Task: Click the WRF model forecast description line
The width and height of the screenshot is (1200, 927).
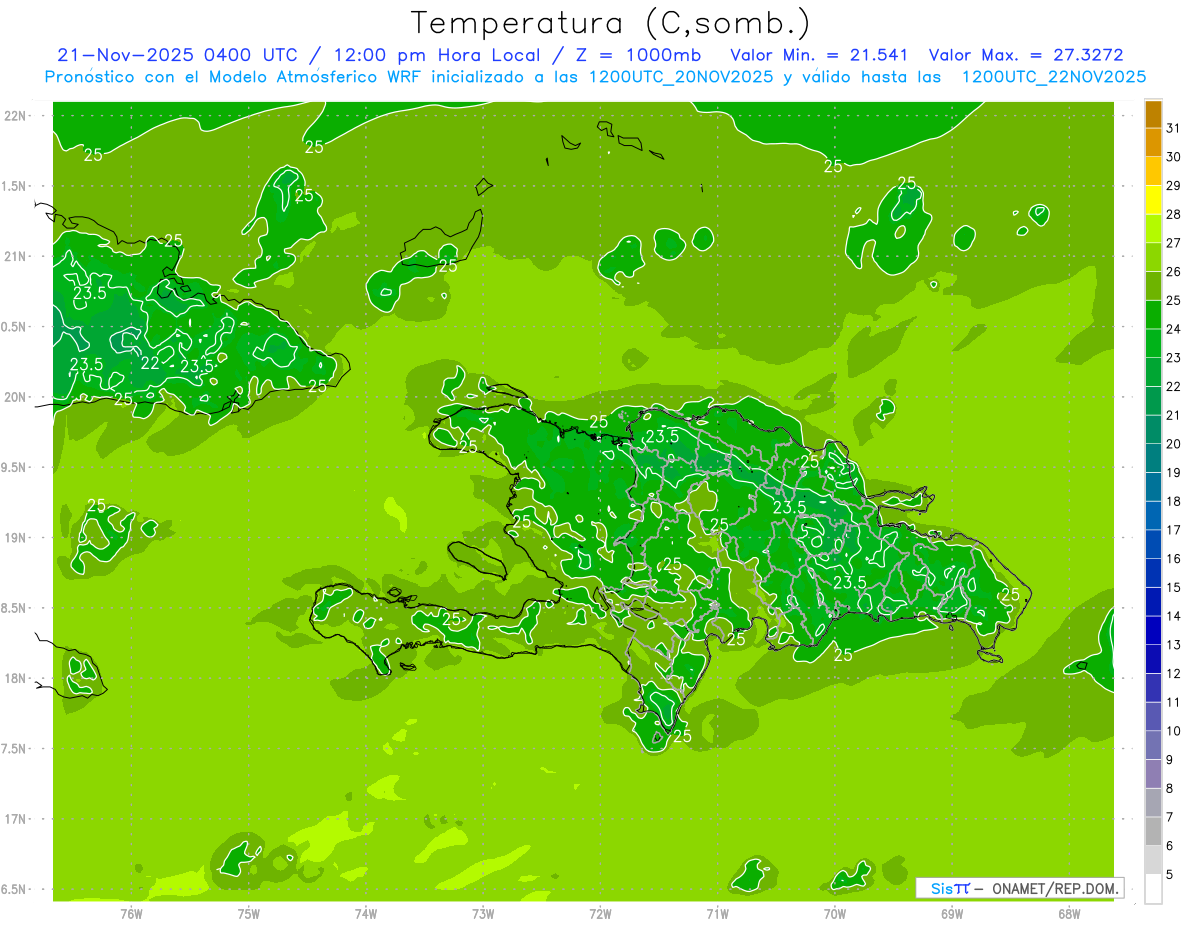Action: (595, 77)
